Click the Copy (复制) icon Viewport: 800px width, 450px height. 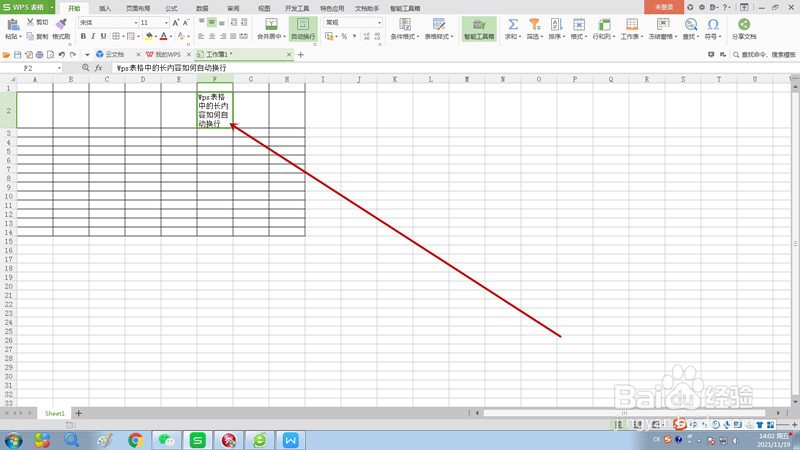30,36
